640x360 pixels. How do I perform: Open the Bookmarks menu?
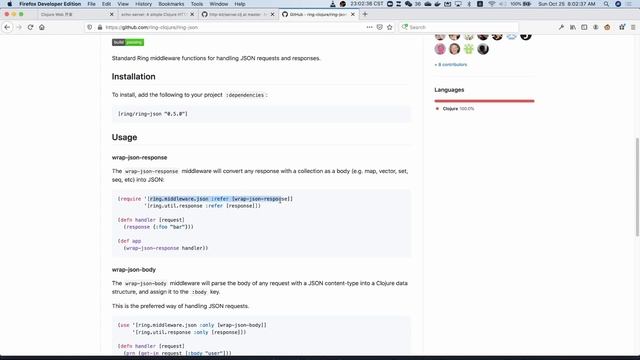[171, 4]
